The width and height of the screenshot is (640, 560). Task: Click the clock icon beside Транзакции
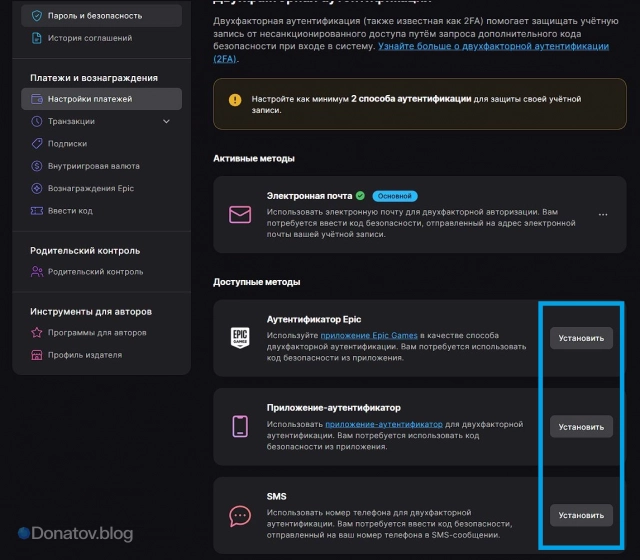pyautogui.click(x=37, y=121)
